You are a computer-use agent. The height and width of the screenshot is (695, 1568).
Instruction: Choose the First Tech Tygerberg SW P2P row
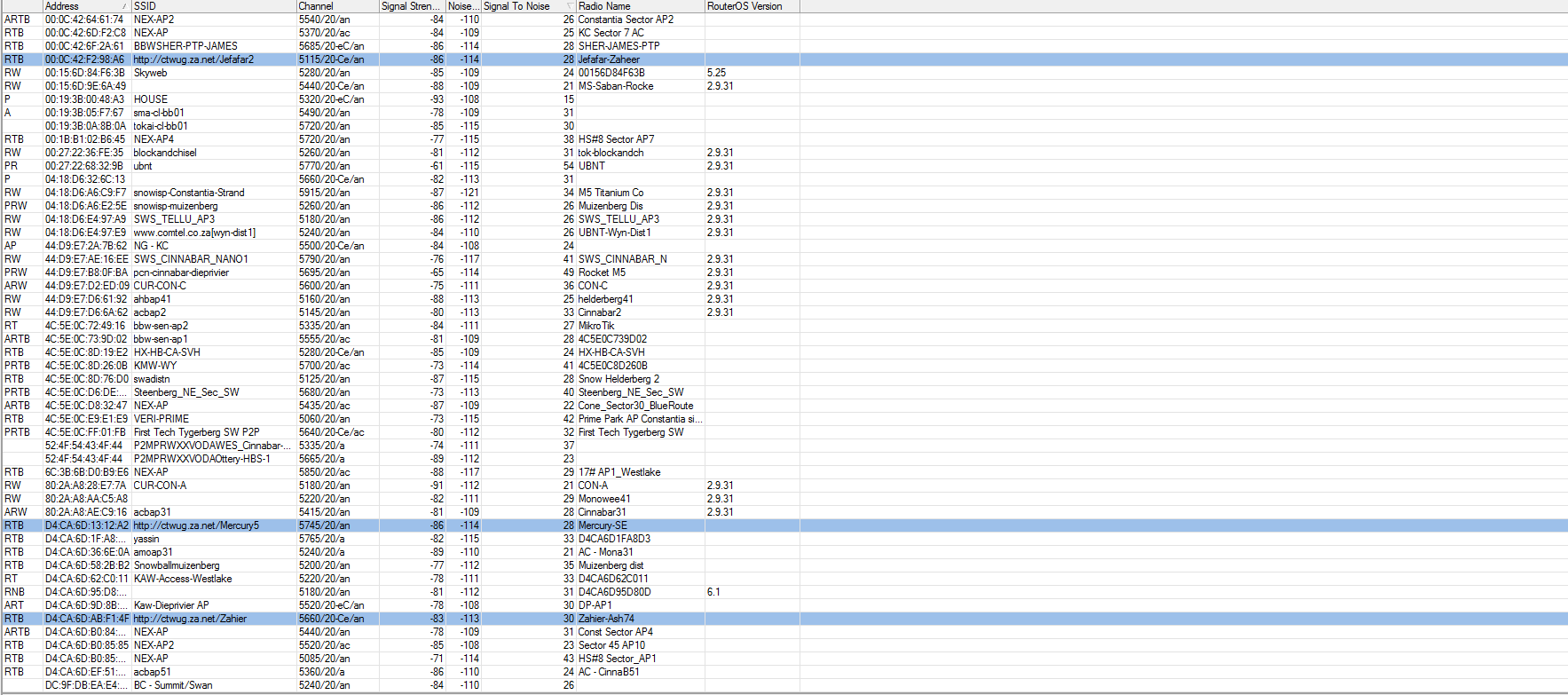coord(196,432)
